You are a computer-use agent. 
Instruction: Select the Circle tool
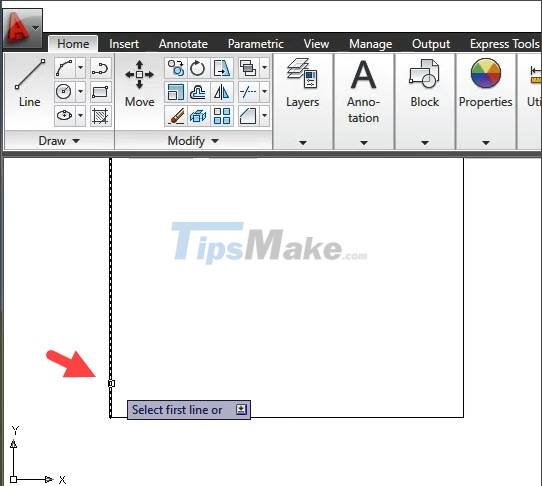[x=64, y=92]
